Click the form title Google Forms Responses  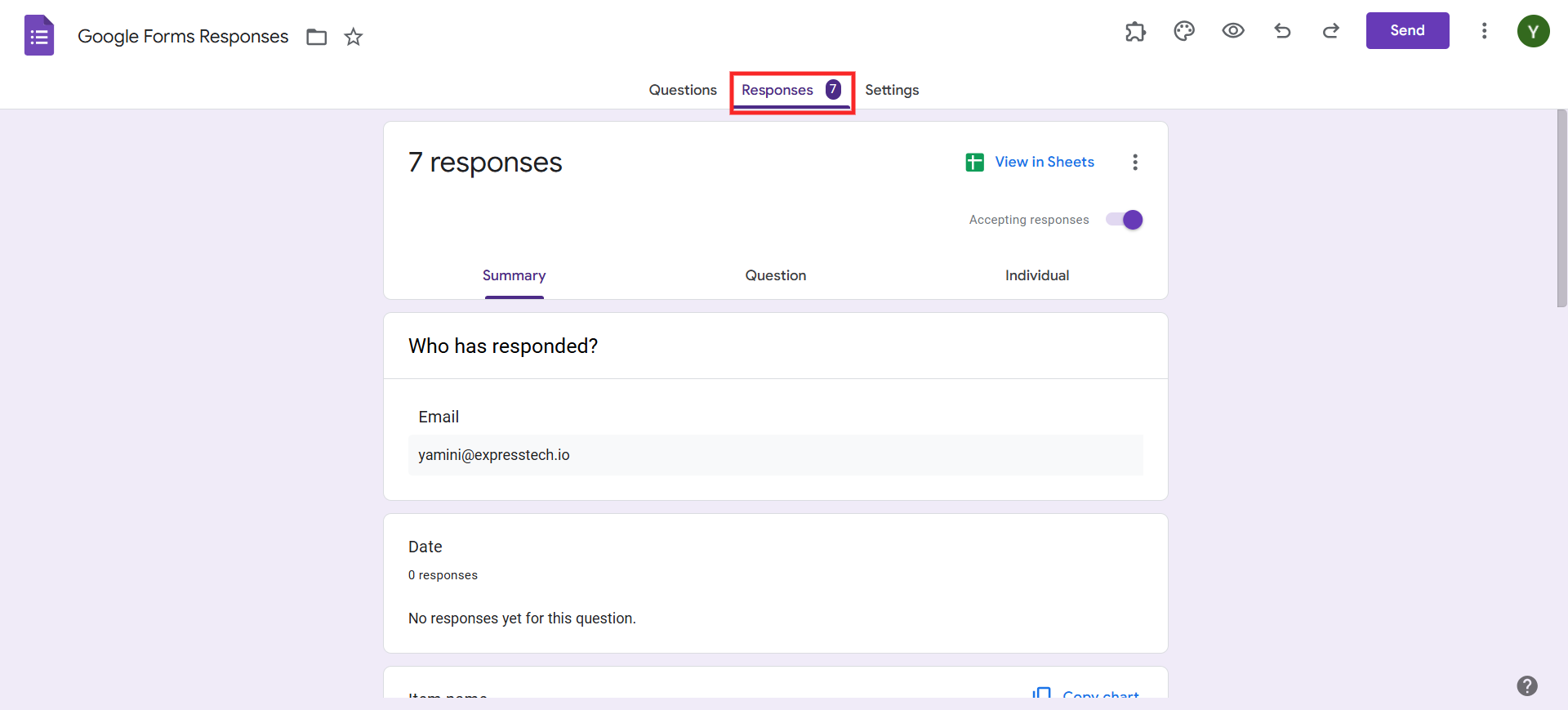coord(183,37)
